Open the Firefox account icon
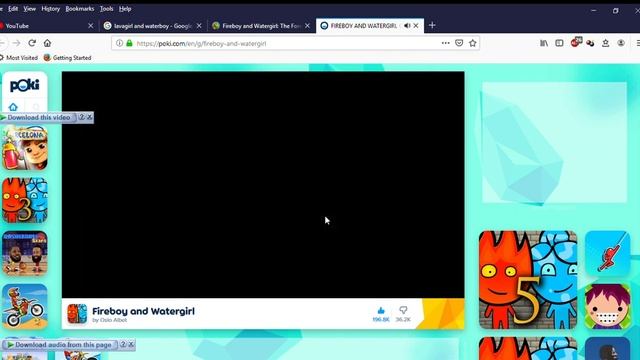This screenshot has width=640, height=360. click(621, 43)
